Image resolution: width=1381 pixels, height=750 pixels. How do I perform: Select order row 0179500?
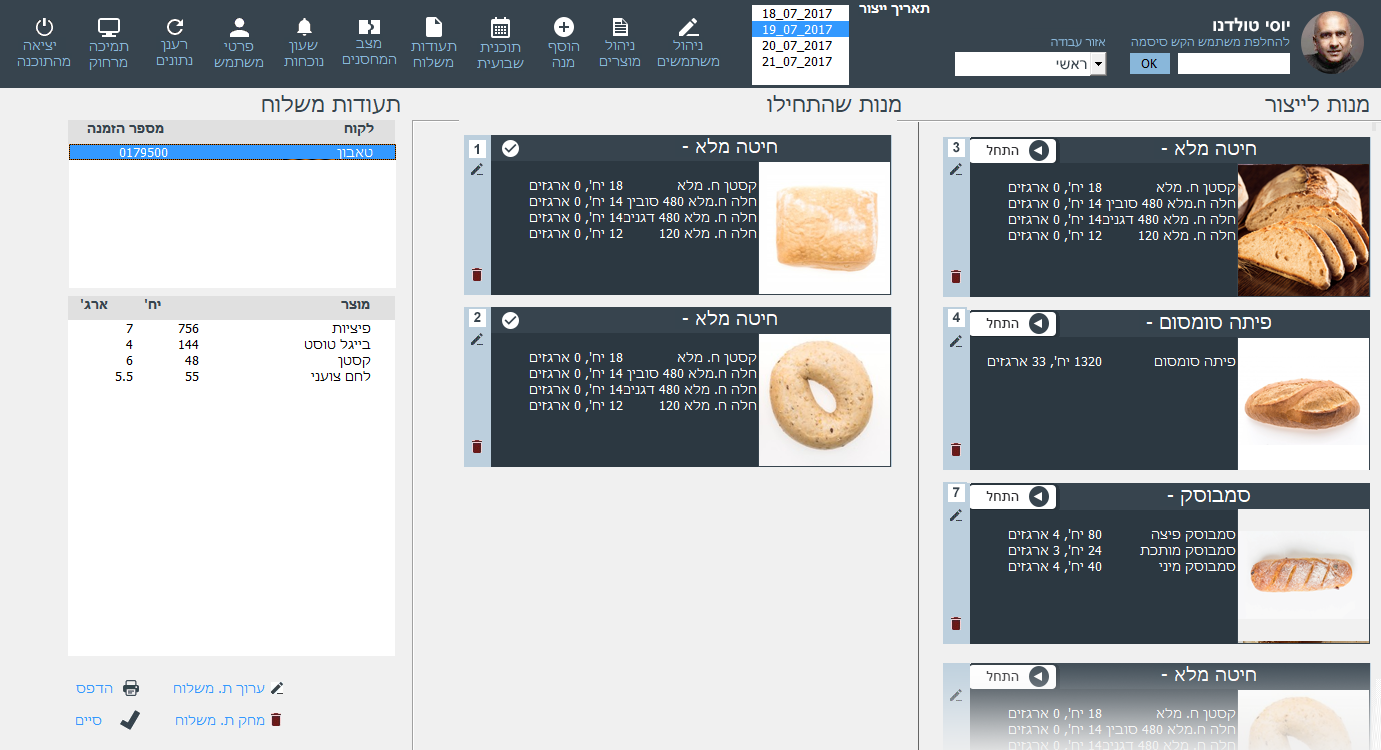(232, 152)
